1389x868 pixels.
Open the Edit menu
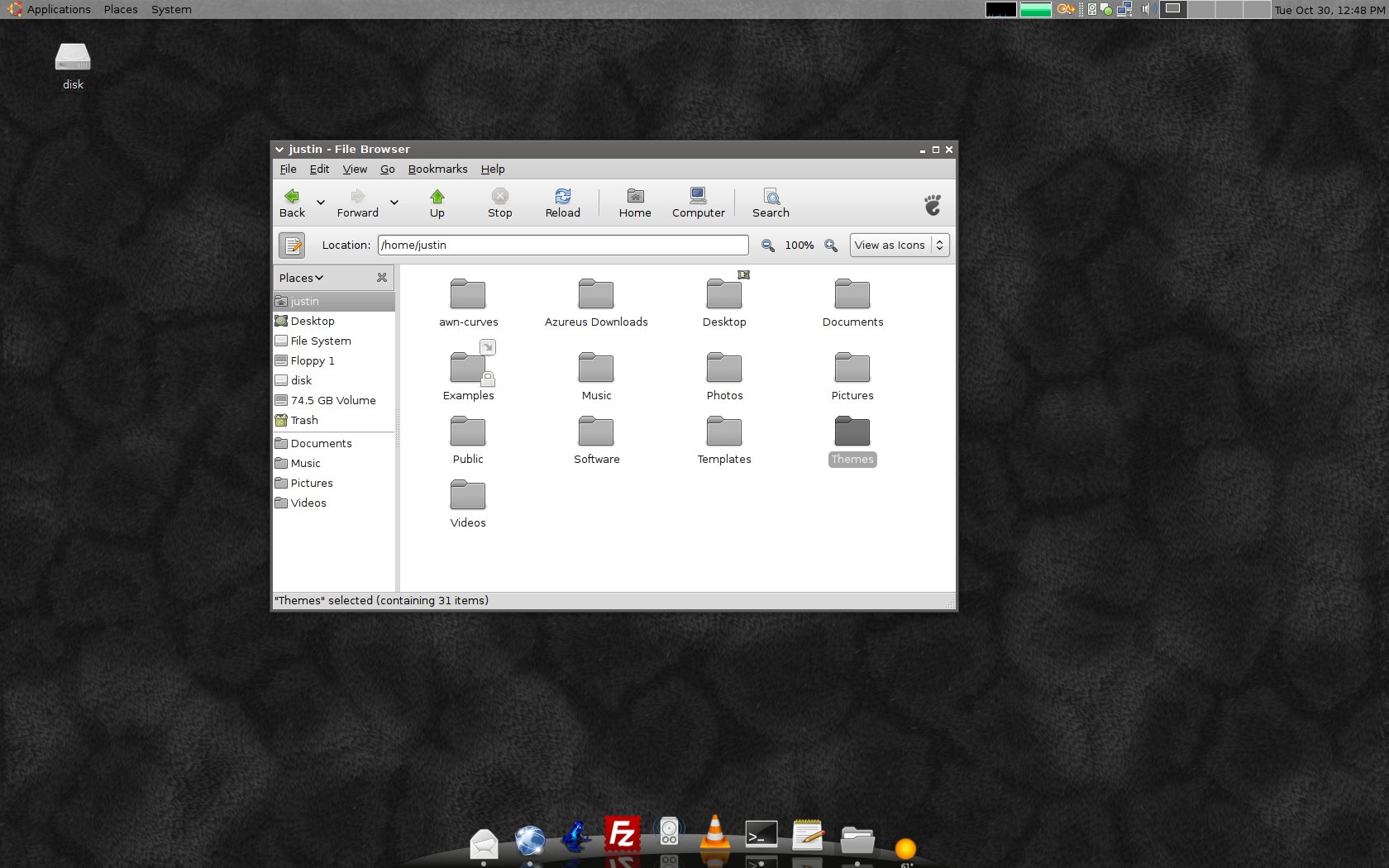click(319, 169)
